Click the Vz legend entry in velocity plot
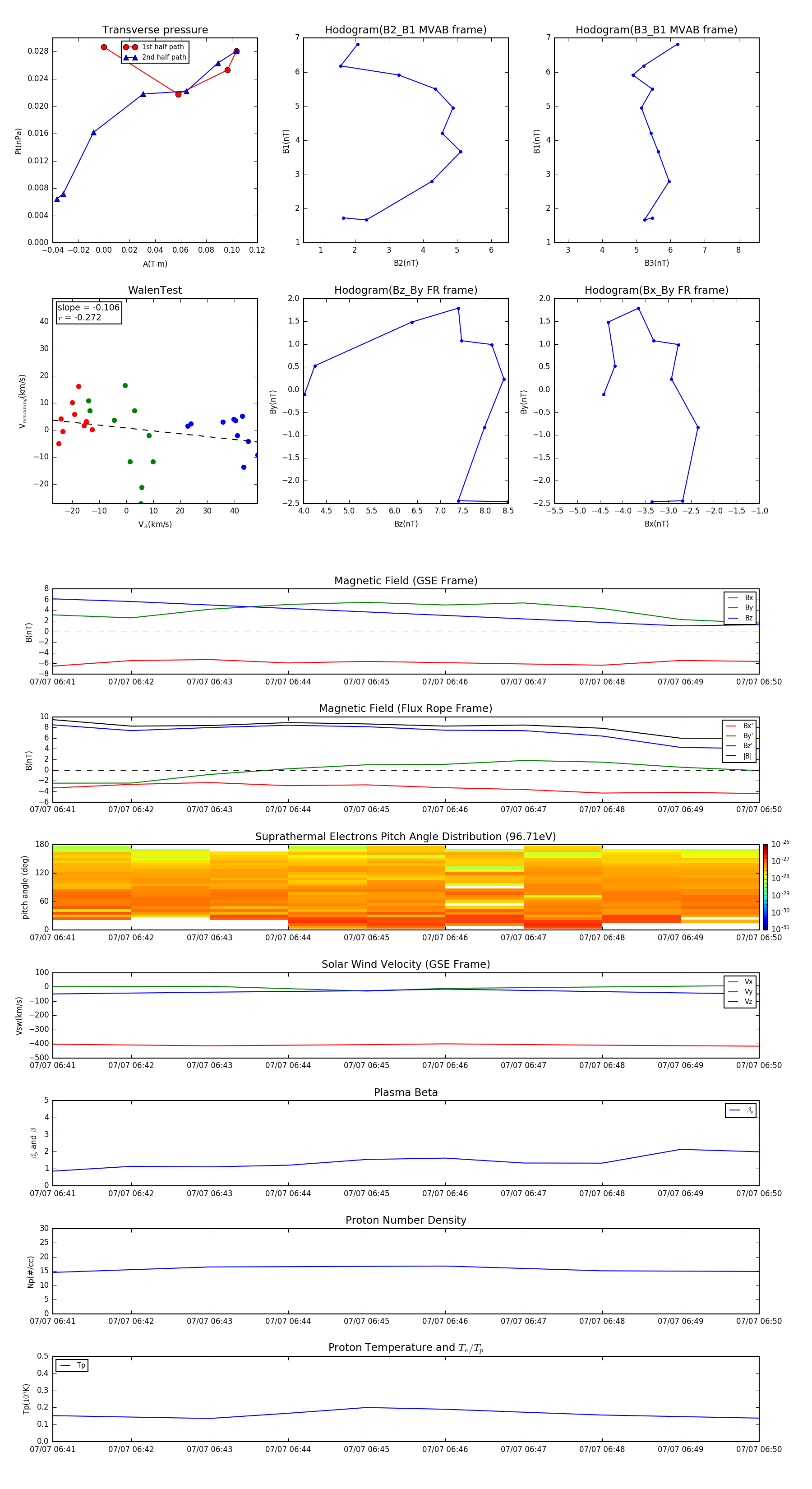812x1489 pixels. [x=740, y=1002]
